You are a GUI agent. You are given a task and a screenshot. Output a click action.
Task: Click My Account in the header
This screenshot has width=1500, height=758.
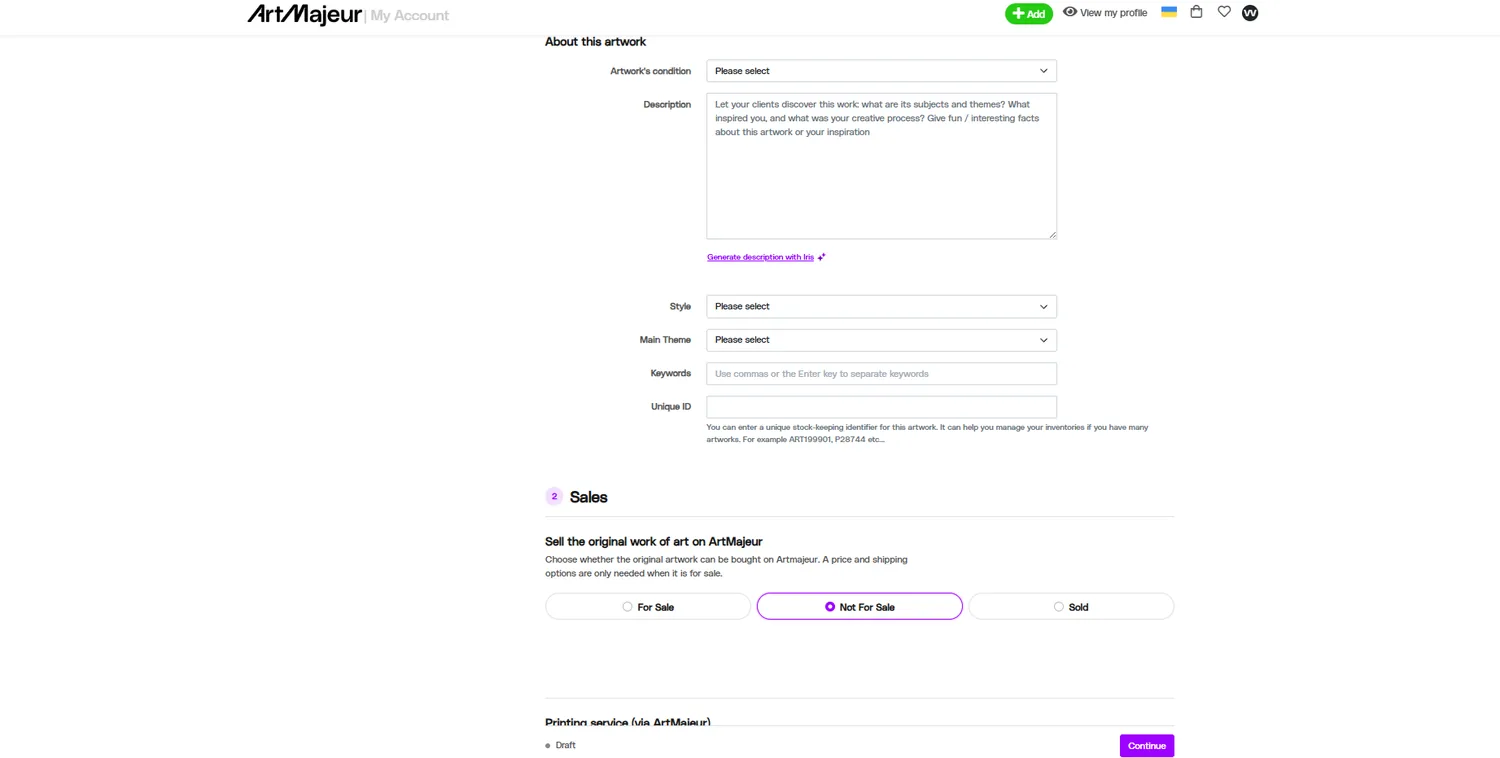[410, 15]
